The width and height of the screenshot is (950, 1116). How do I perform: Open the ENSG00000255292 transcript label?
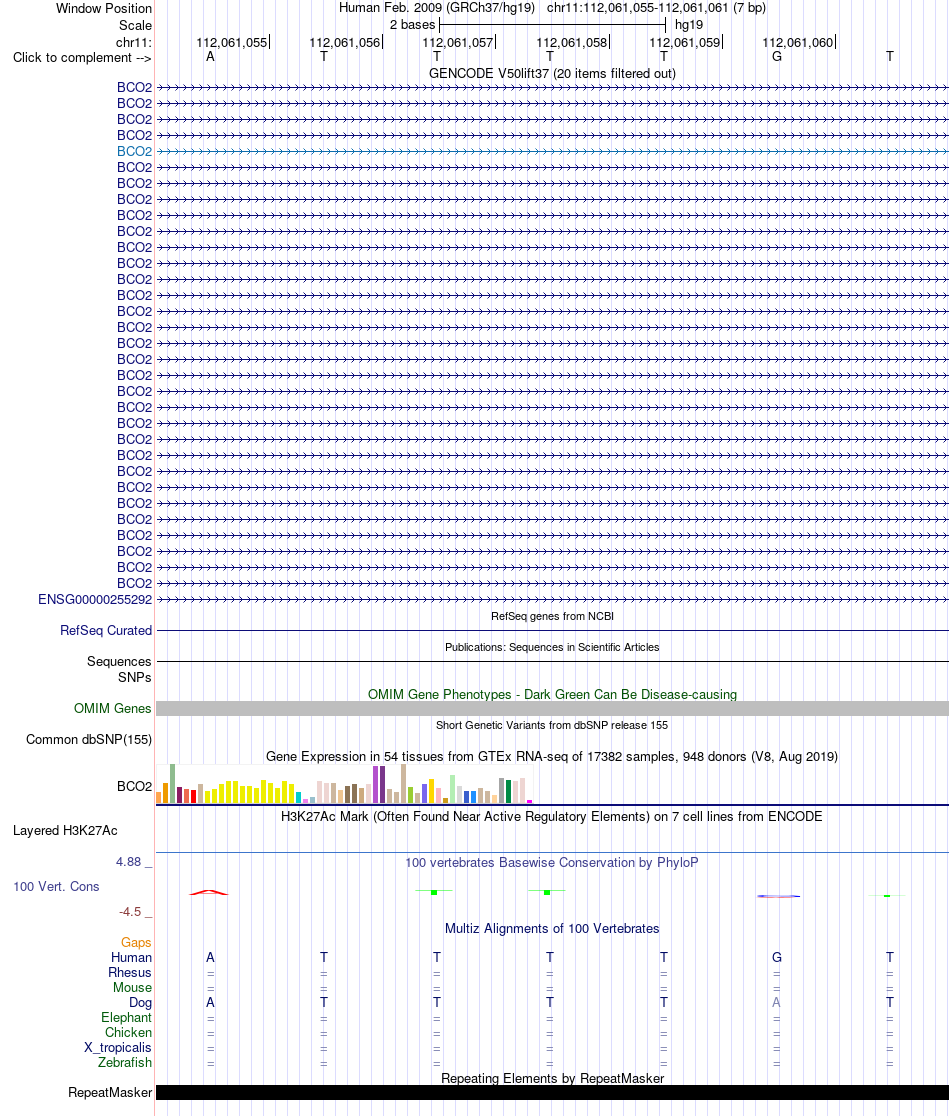[x=95, y=599]
